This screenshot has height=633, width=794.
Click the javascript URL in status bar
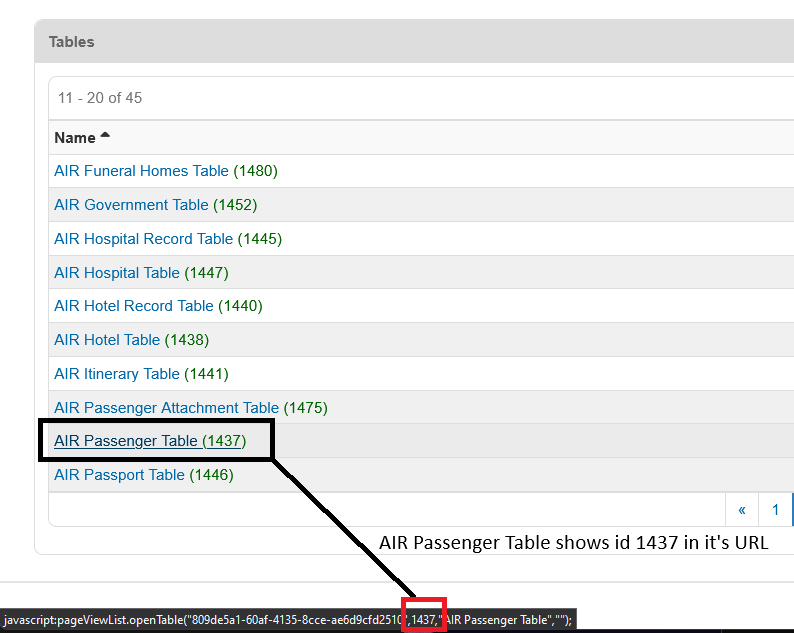point(200,620)
